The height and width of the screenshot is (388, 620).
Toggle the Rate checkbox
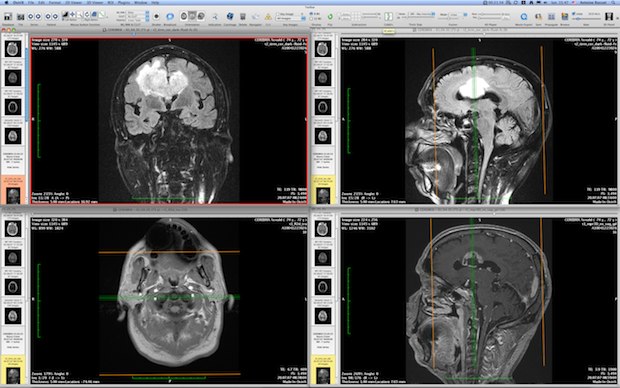(573, 14)
